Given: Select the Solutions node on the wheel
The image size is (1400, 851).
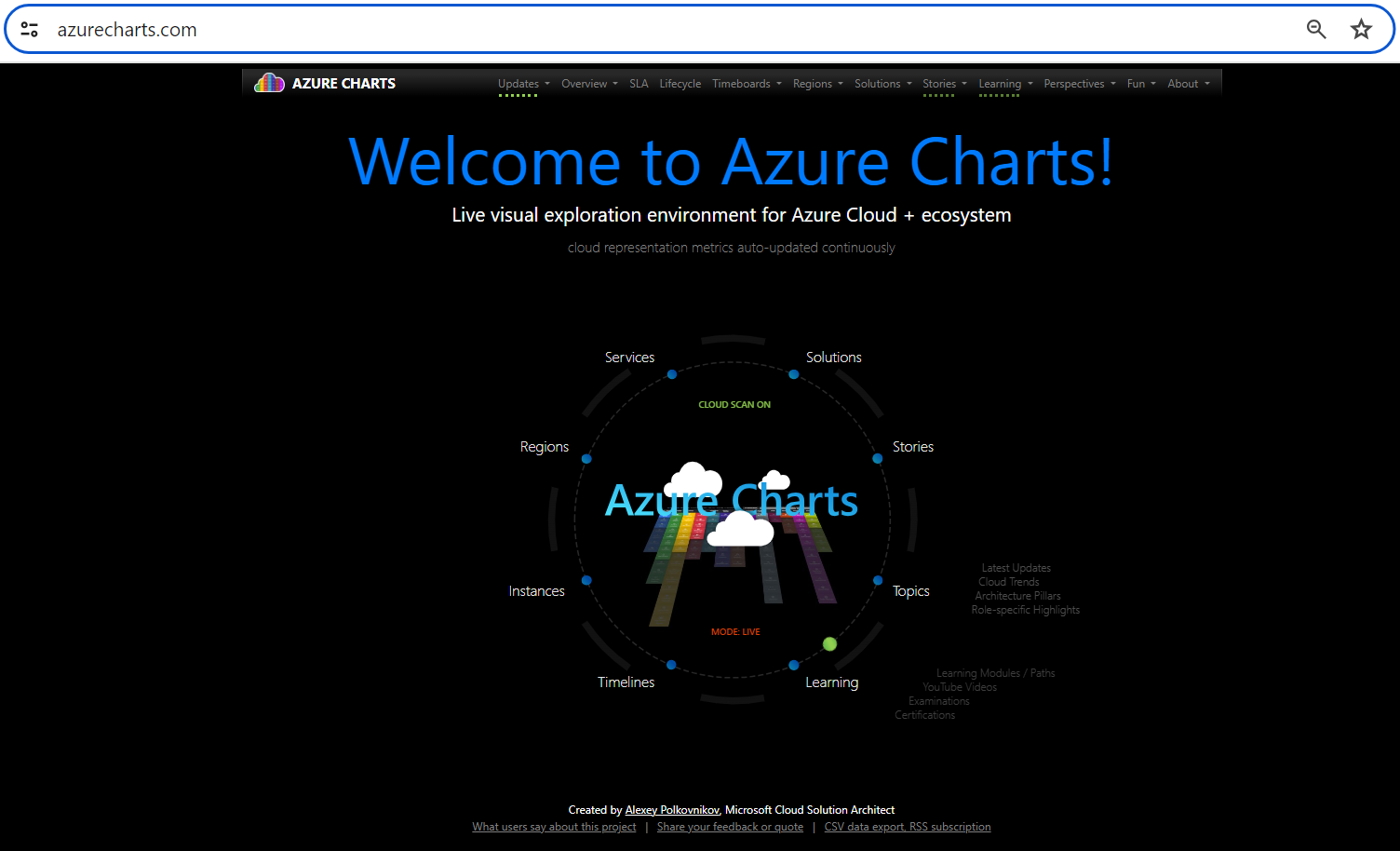Looking at the screenshot, I should 793,374.
